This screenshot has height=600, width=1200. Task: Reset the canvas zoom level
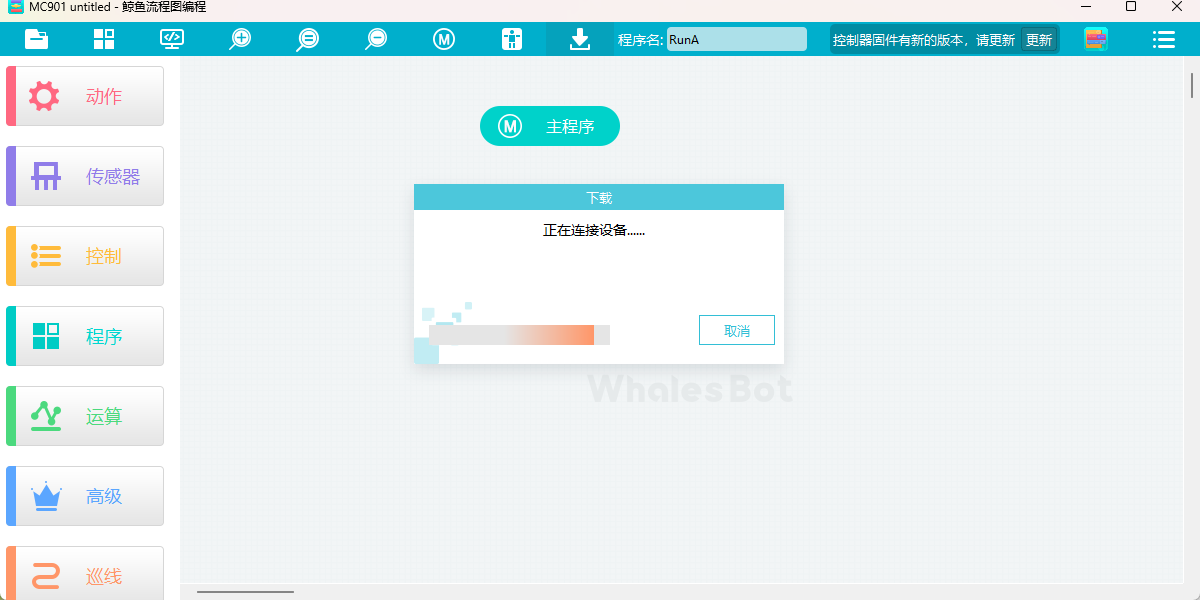click(x=307, y=39)
